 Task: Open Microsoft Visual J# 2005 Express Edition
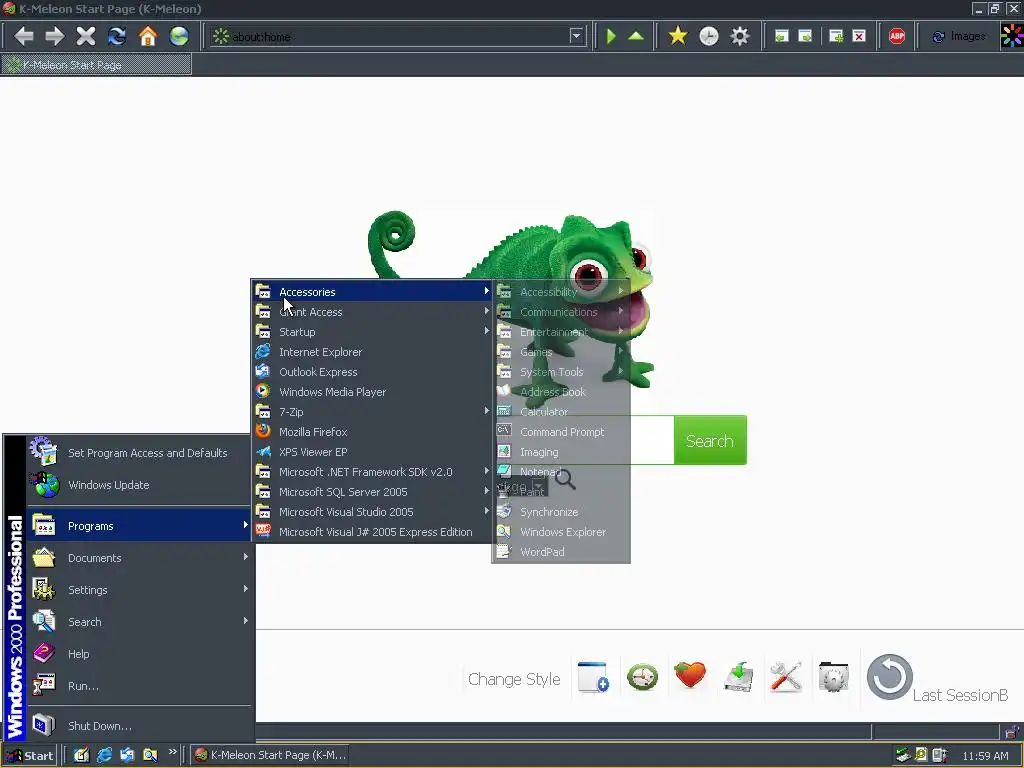pyautogui.click(x=372, y=532)
